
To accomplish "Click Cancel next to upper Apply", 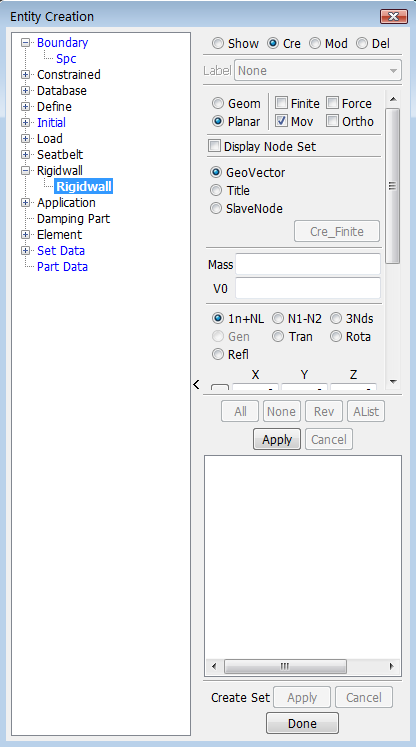I will coord(329,439).
